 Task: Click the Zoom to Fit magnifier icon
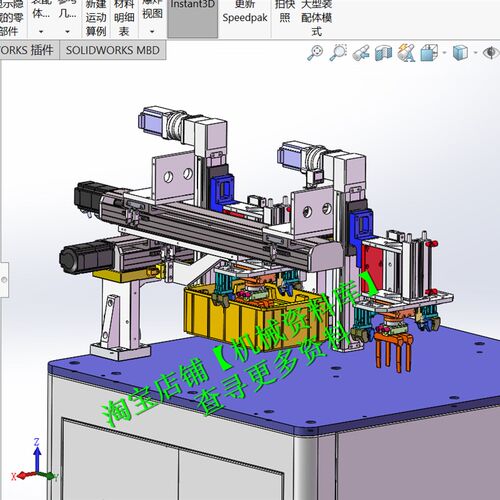click(315, 53)
